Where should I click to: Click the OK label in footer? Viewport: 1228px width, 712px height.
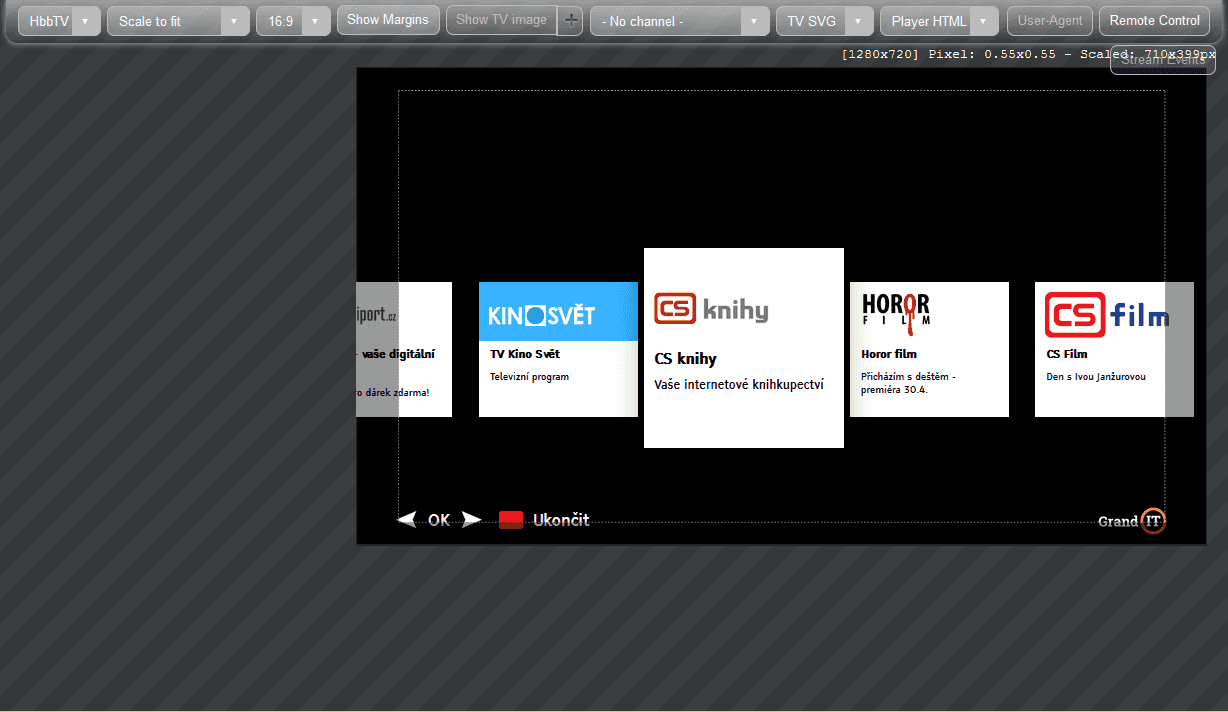tap(439, 520)
